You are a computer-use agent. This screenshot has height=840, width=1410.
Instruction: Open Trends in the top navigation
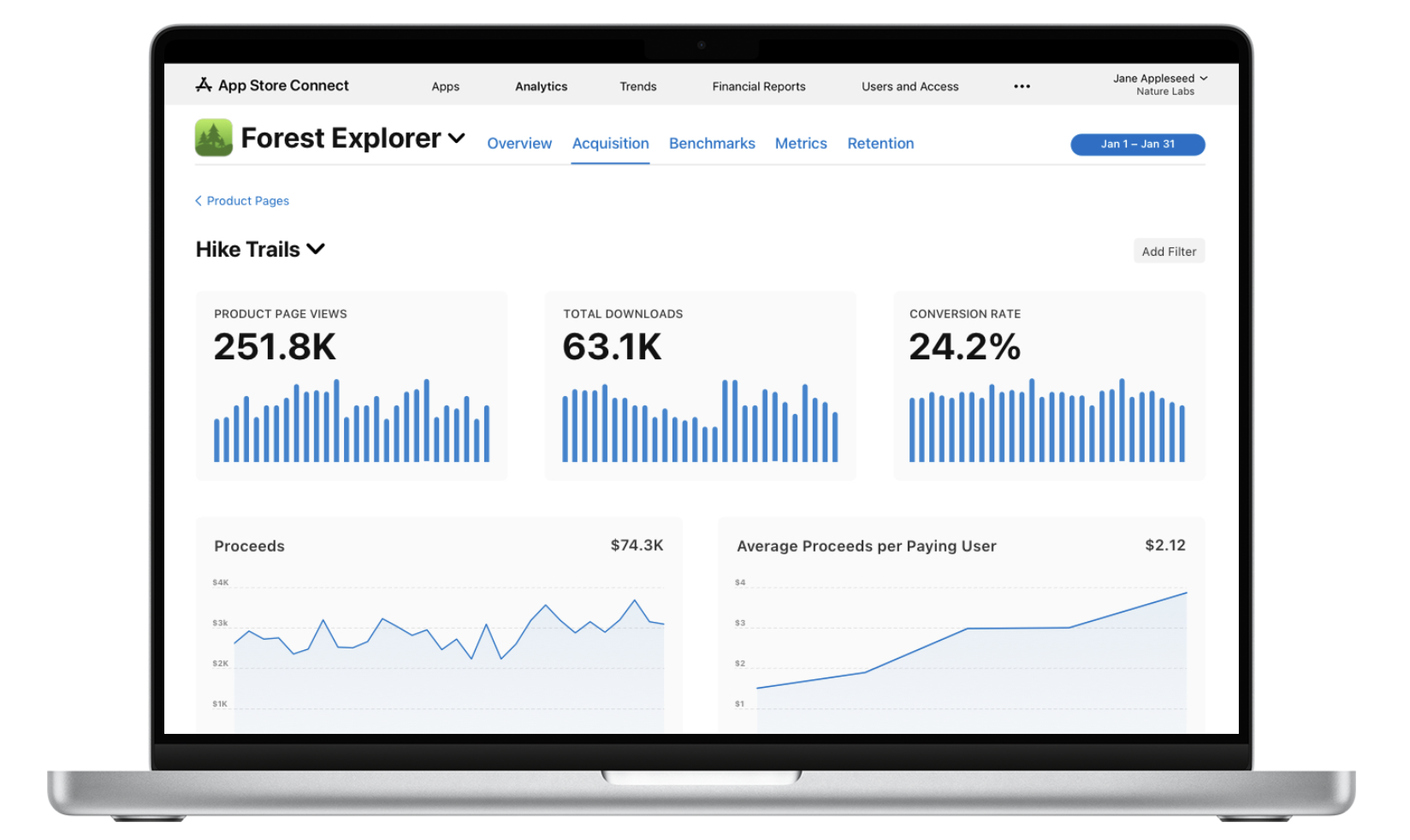click(637, 86)
